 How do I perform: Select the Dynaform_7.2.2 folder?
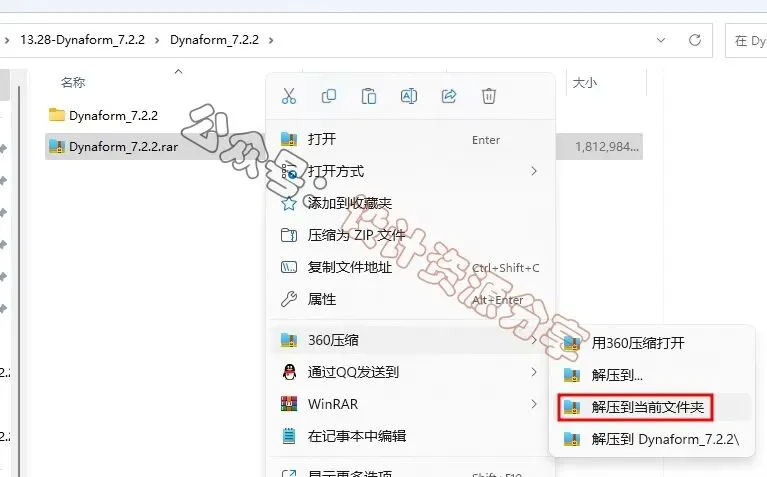click(x=113, y=115)
